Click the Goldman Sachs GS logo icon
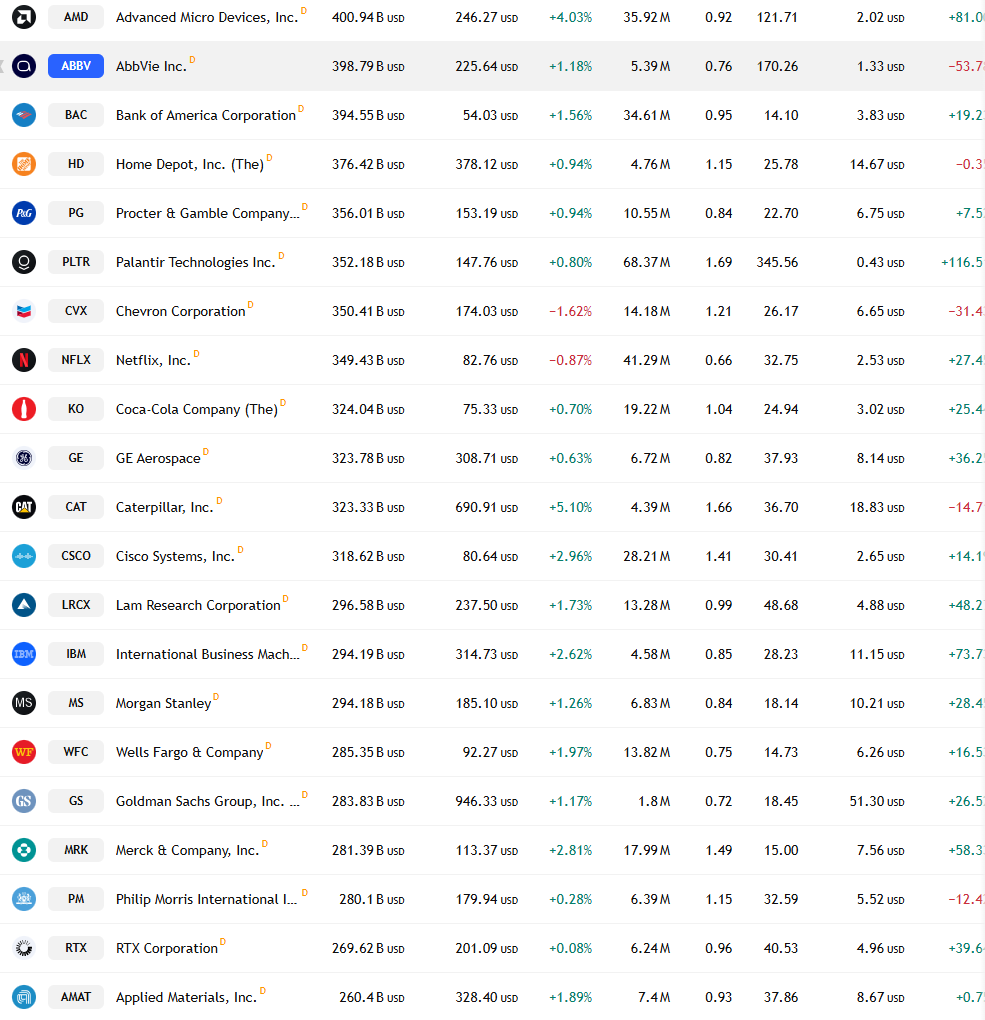985x1020 pixels. pyautogui.click(x=24, y=801)
